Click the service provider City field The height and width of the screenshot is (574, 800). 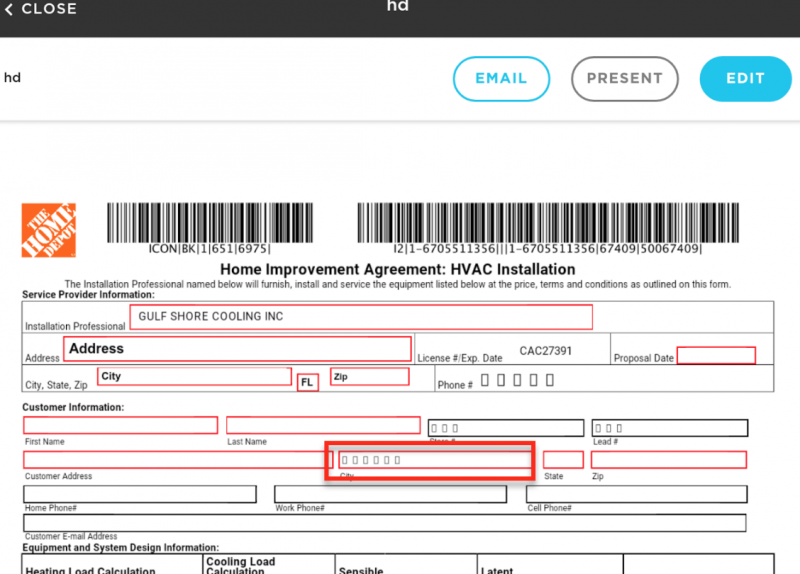pyautogui.click(x=194, y=377)
